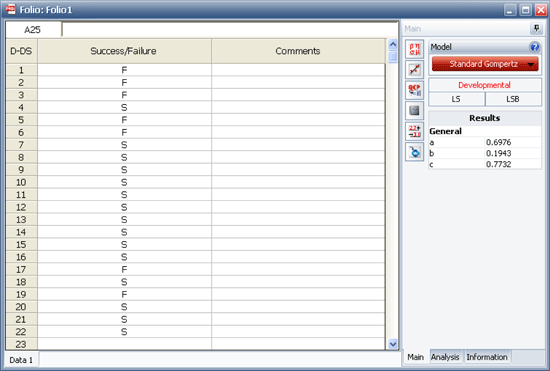Close the Folio1 window
This screenshot has width=550, height=371.
pyautogui.click(x=541, y=10)
